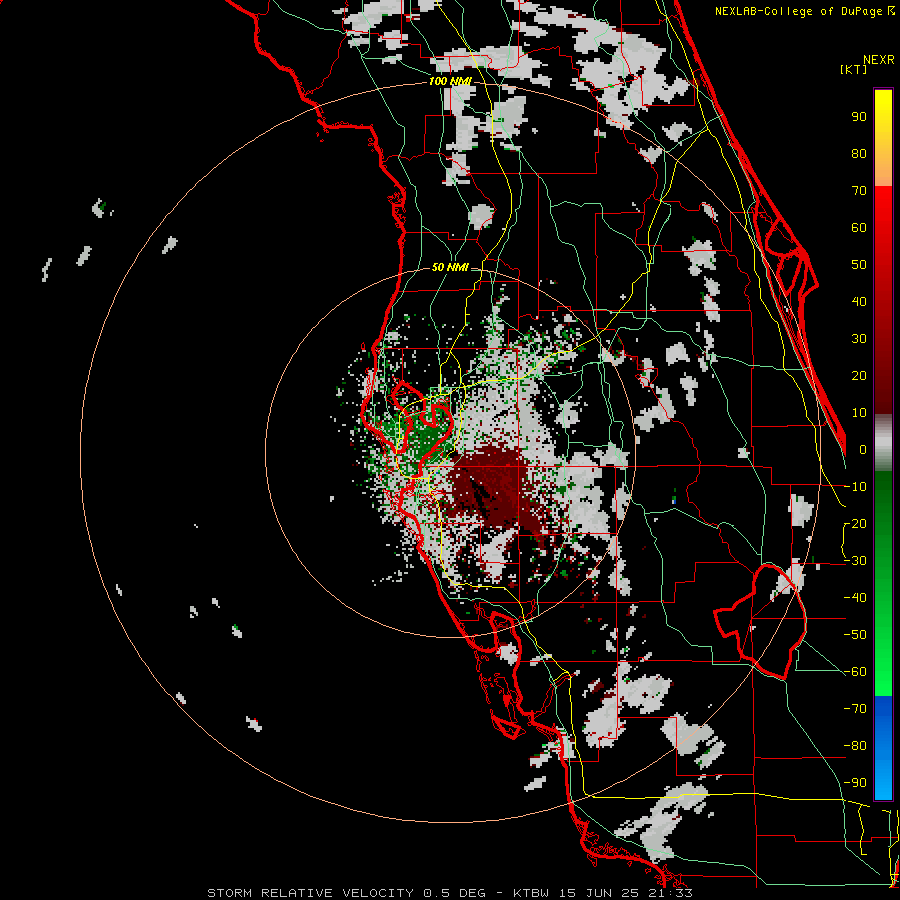Click the -80 value on the velocity scale
Viewport: 900px width, 900px height.
pos(856,746)
